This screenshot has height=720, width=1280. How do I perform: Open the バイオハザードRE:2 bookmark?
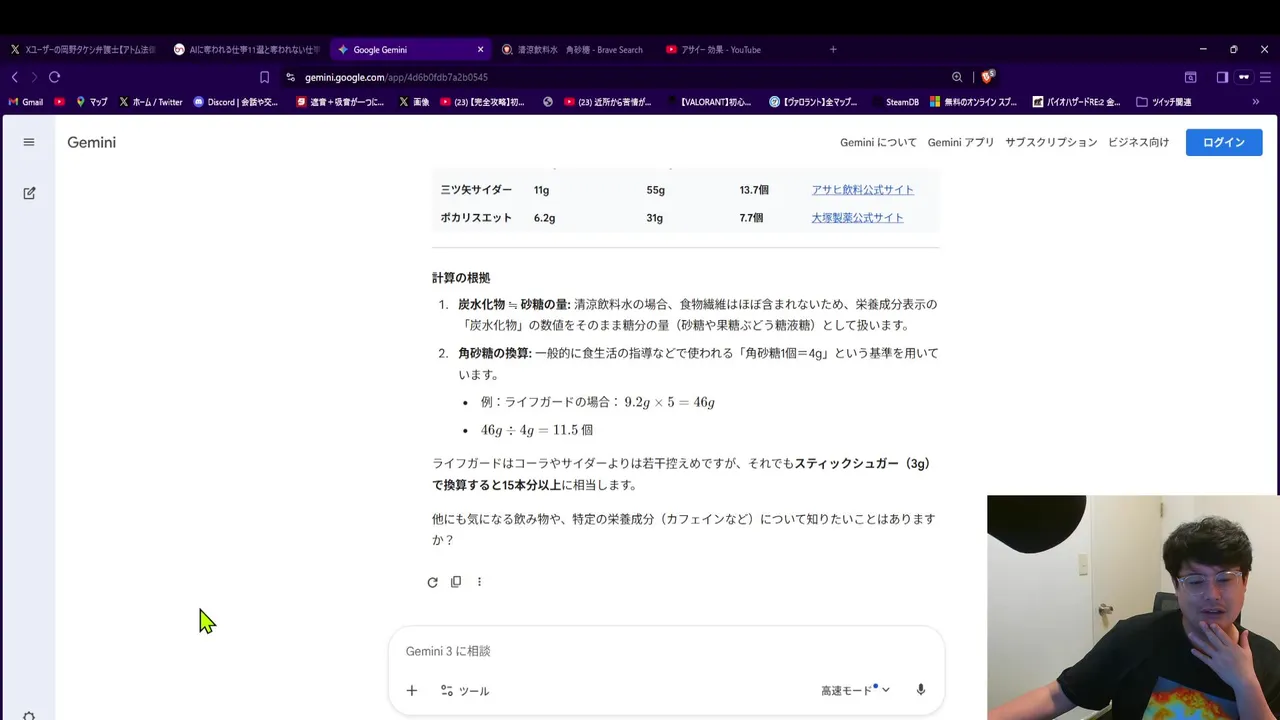[x=1076, y=102]
